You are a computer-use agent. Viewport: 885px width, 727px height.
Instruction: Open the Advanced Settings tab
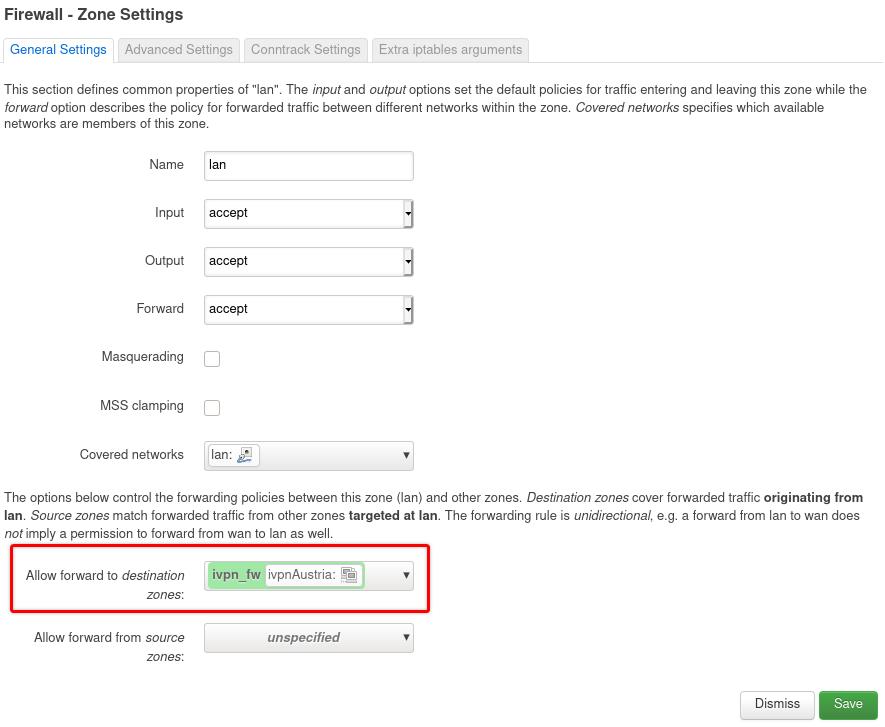(178, 50)
